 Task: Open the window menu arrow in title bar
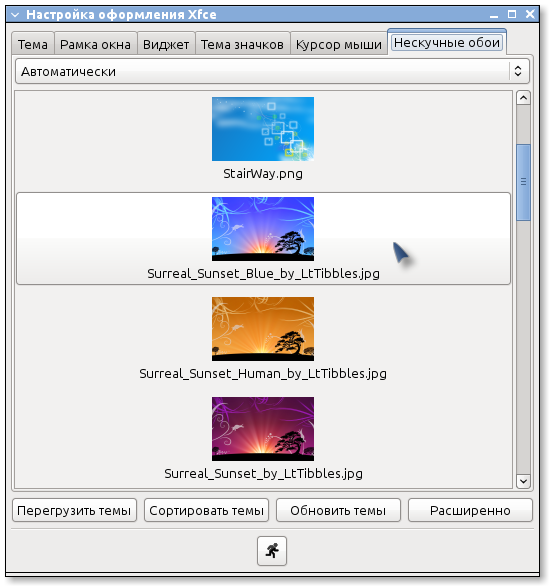coord(15,15)
